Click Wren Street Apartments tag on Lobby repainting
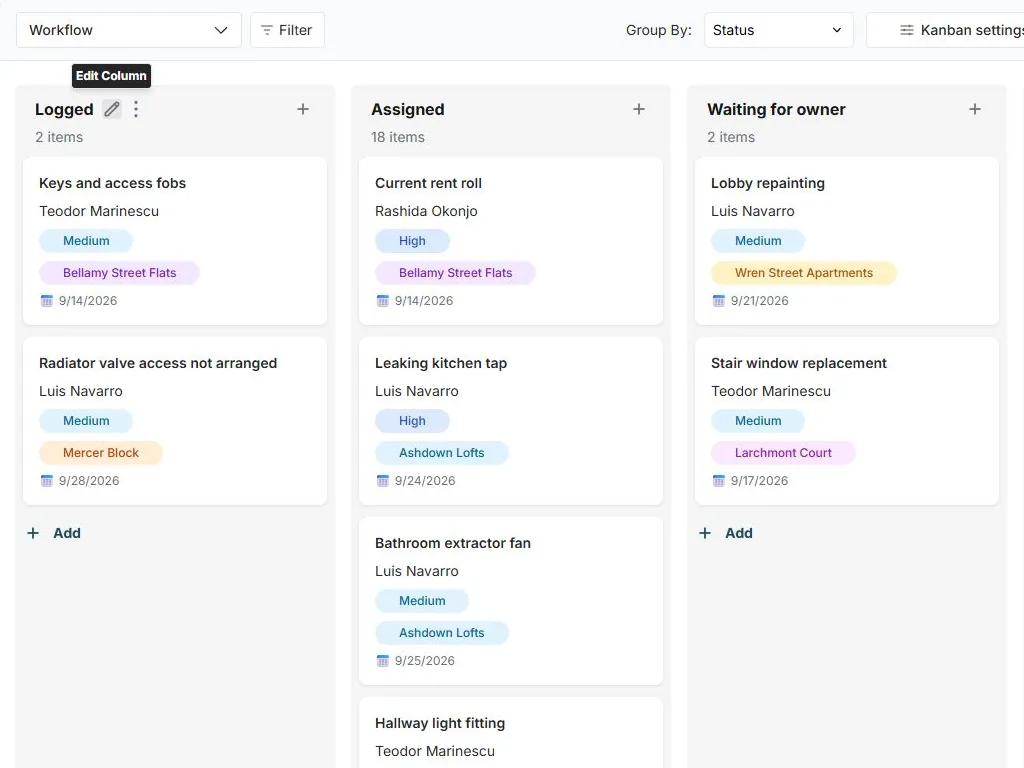Viewport: 1024px width, 768px height. coord(804,273)
